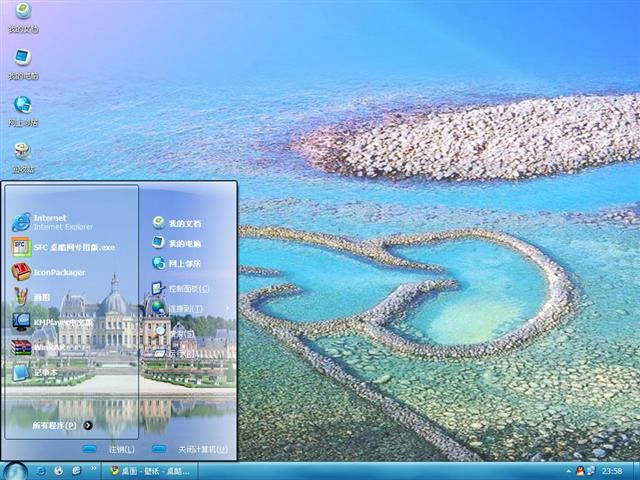Launch Internet Explorer from the Start menu
The height and width of the screenshot is (480, 640).
click(x=52, y=222)
